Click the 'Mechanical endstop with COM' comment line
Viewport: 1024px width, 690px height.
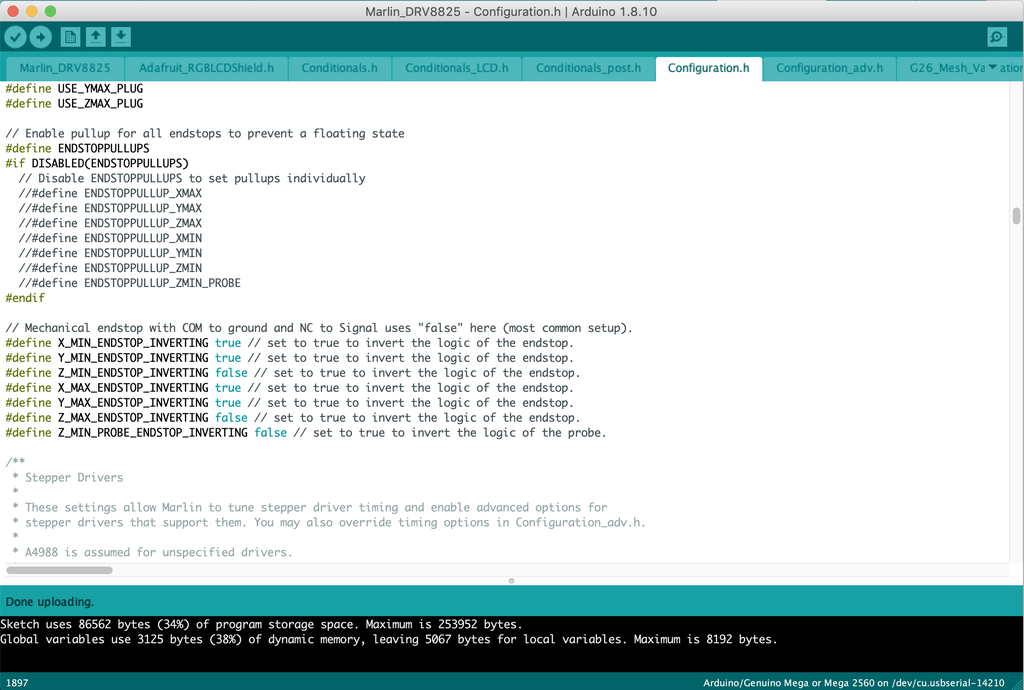319,328
